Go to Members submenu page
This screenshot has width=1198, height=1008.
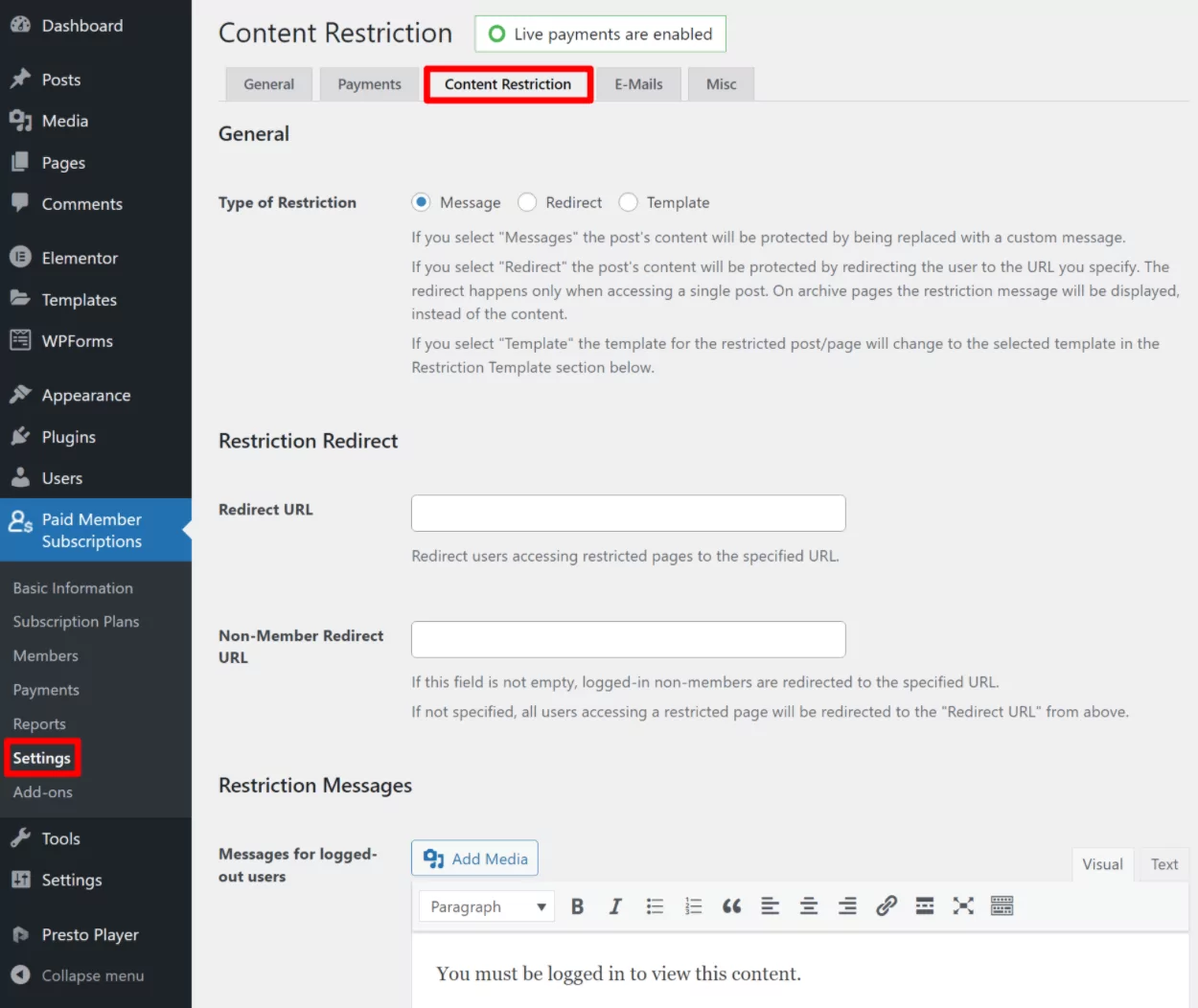(46, 656)
